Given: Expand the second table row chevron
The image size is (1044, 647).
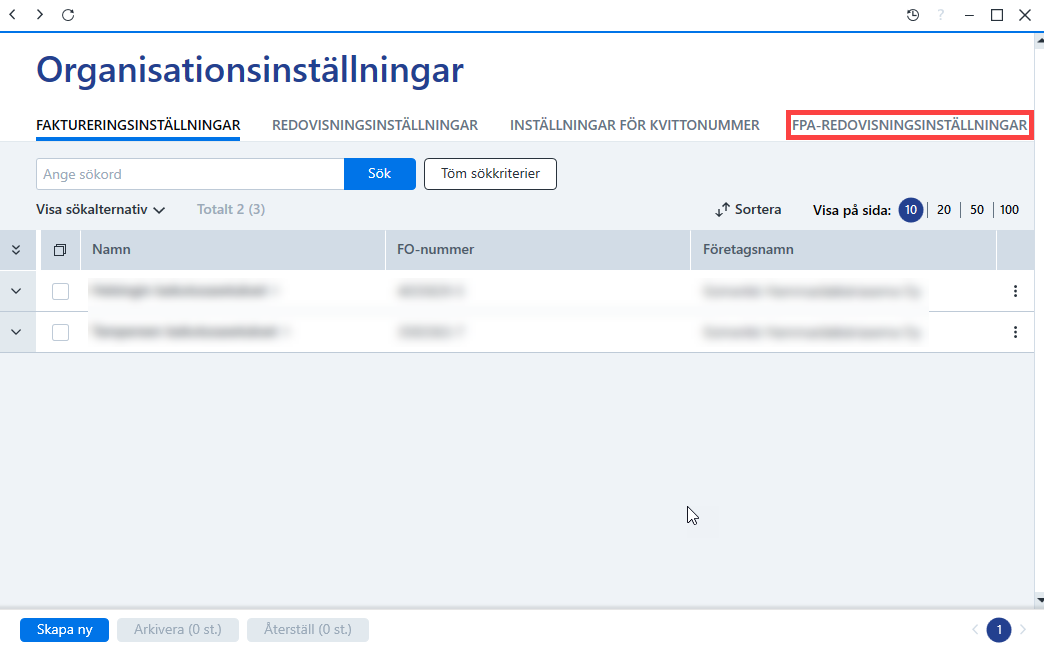Looking at the screenshot, I should pyautogui.click(x=16, y=332).
